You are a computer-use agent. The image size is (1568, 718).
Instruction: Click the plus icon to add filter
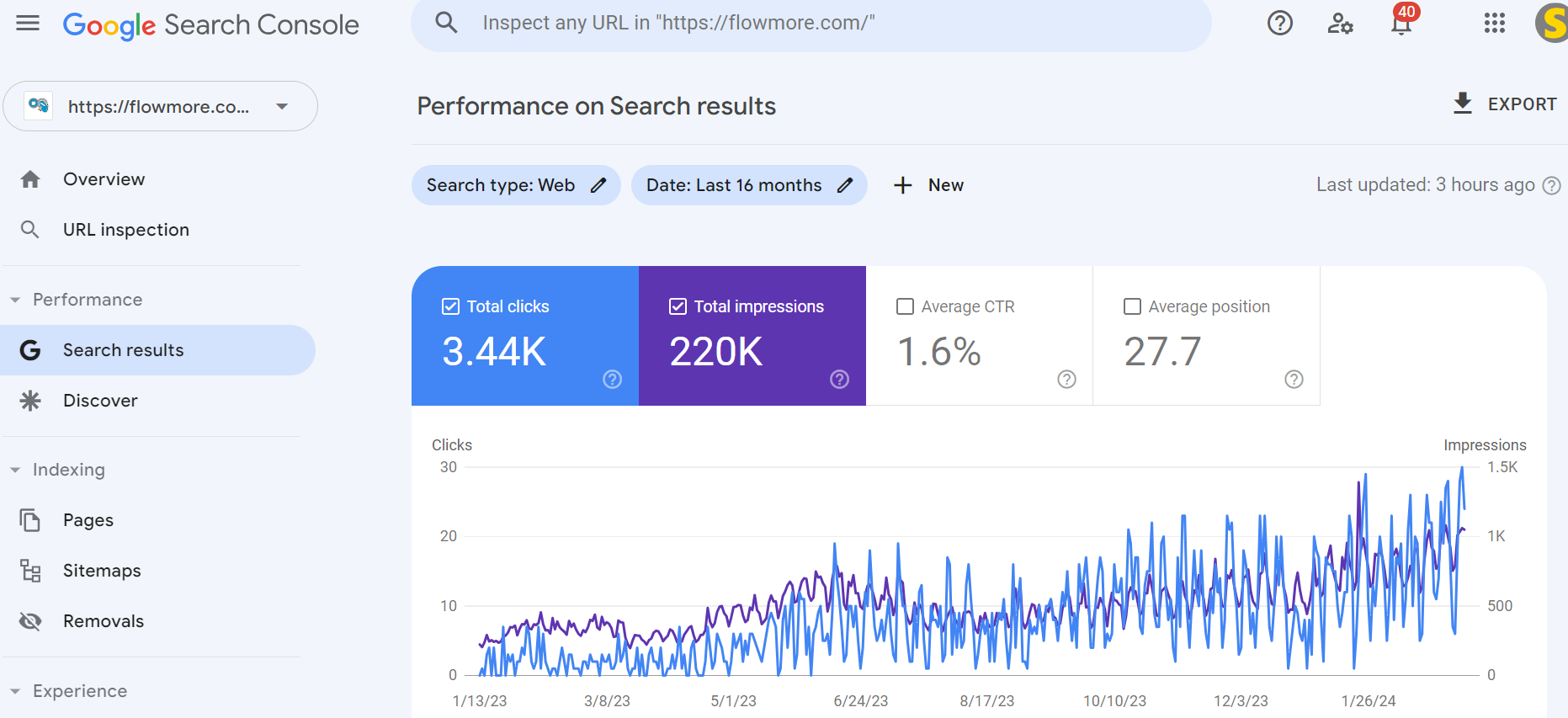click(902, 185)
